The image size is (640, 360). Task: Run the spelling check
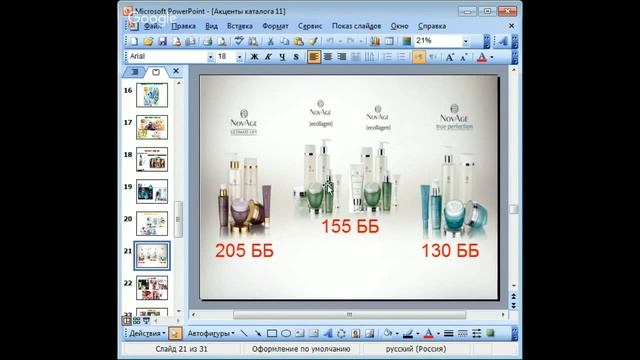239,41
